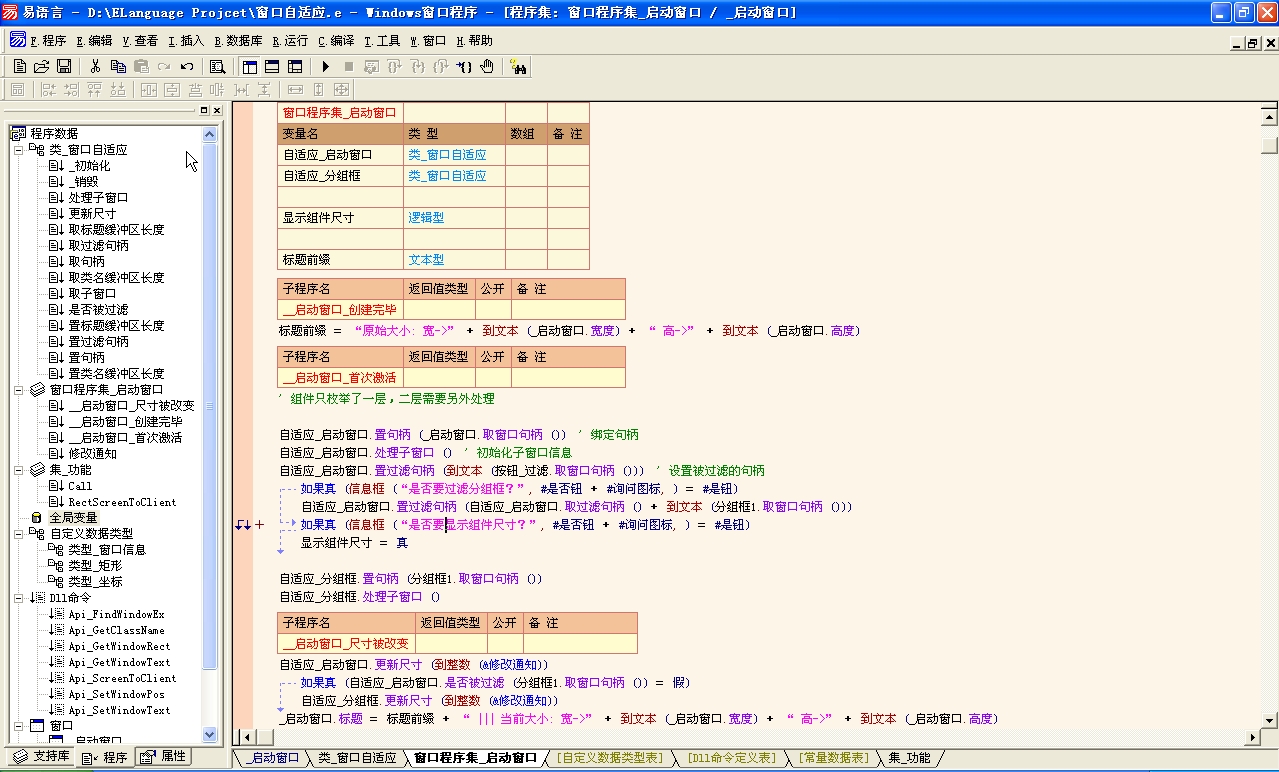The height and width of the screenshot is (772, 1279).
Task: Switch to the _启动窗口 editor tab
Action: (272, 758)
